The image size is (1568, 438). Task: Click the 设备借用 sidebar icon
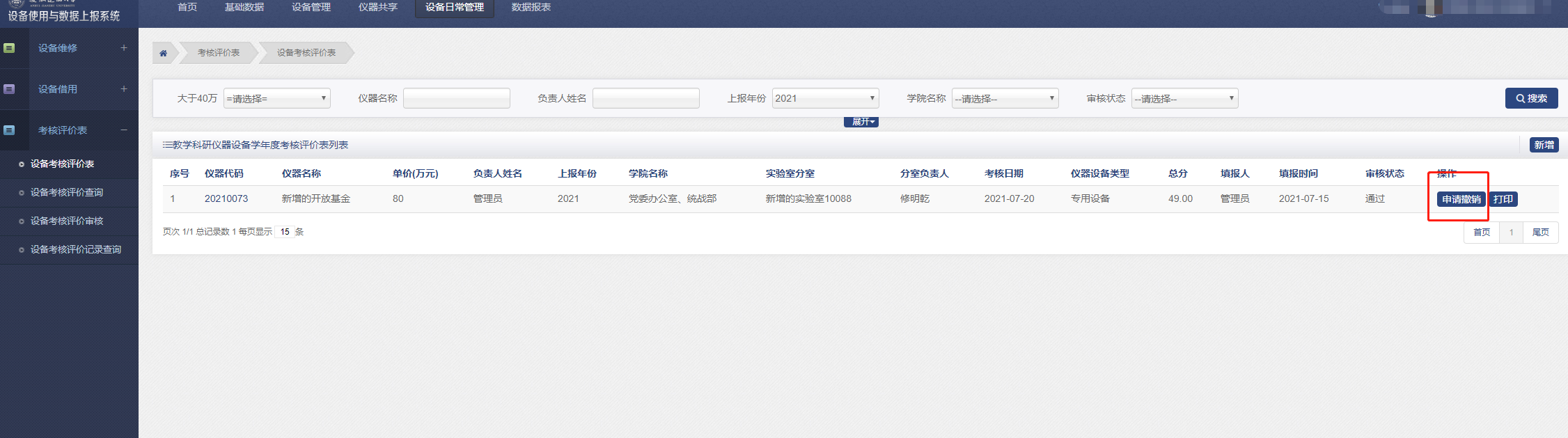pos(9,89)
